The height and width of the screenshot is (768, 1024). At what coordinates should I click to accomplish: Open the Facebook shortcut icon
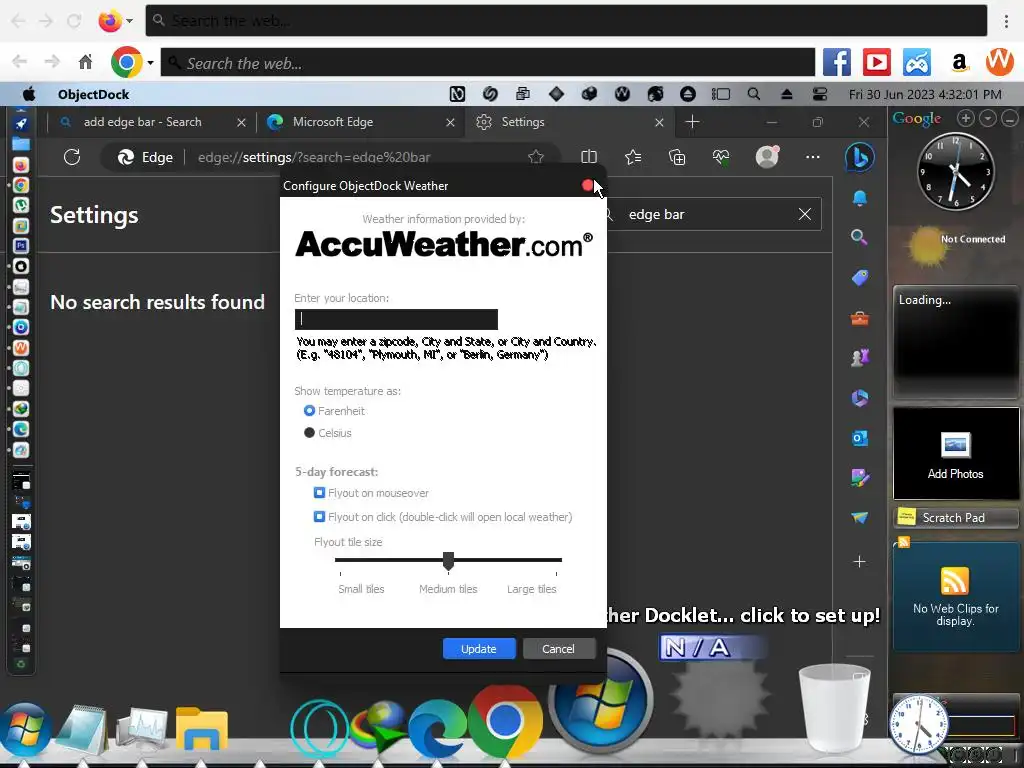[836, 63]
